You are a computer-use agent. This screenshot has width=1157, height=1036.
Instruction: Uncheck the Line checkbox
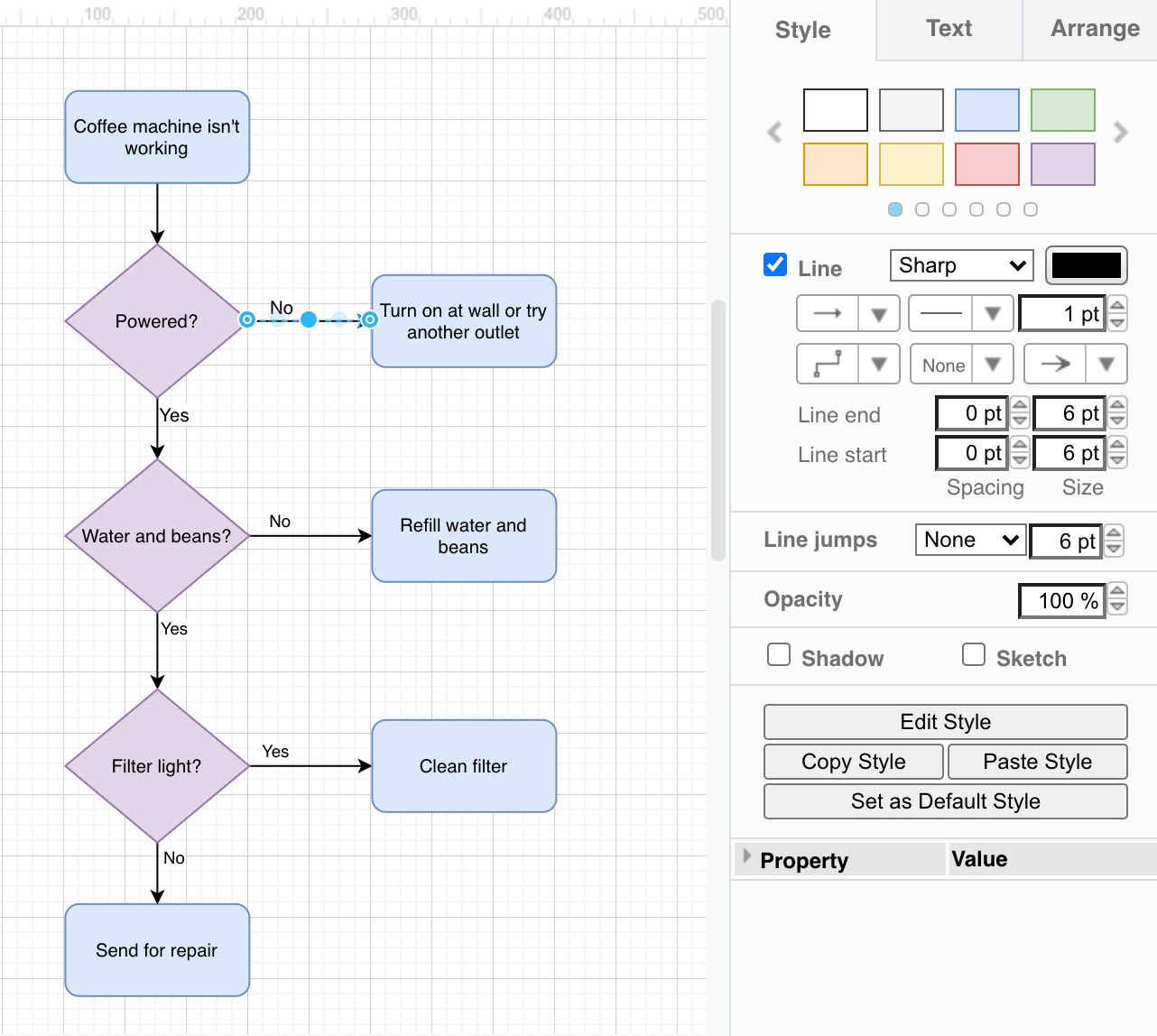click(x=774, y=264)
